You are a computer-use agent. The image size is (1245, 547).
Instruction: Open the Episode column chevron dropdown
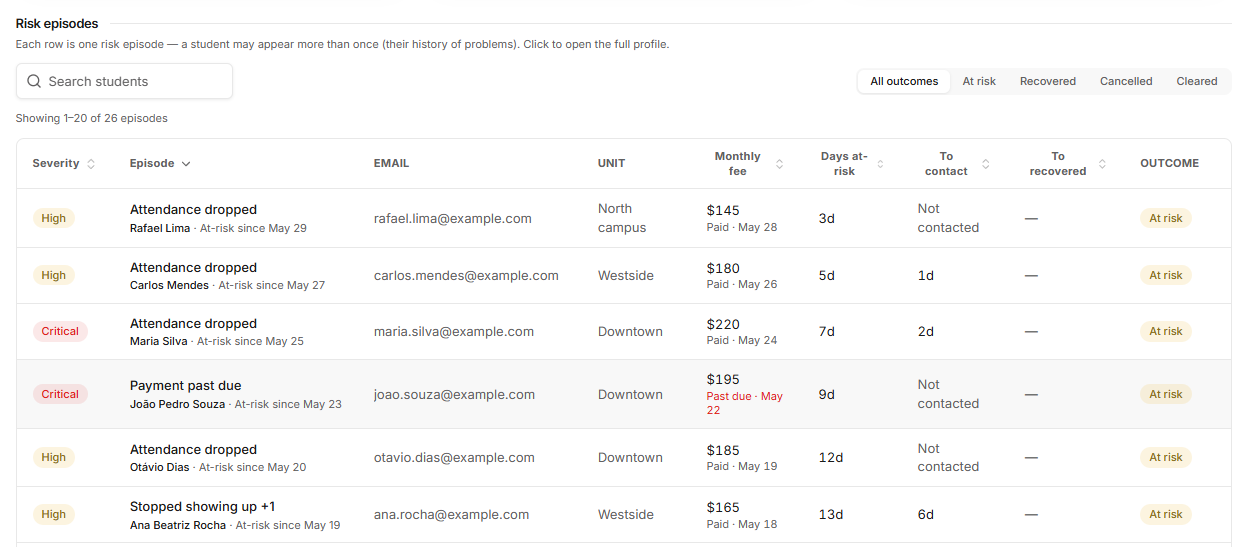(186, 164)
